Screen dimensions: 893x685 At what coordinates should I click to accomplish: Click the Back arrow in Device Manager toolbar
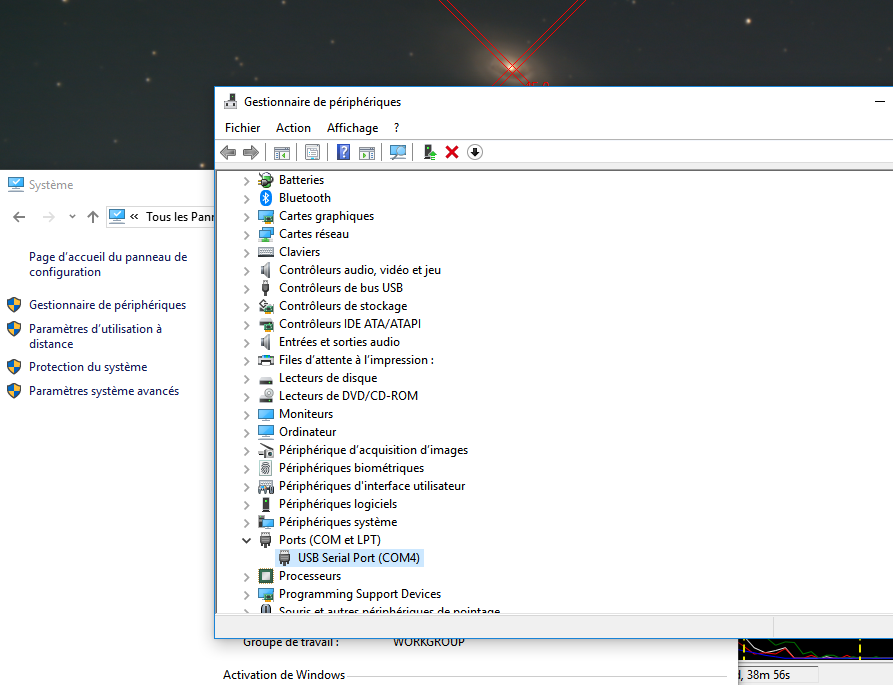(x=228, y=153)
